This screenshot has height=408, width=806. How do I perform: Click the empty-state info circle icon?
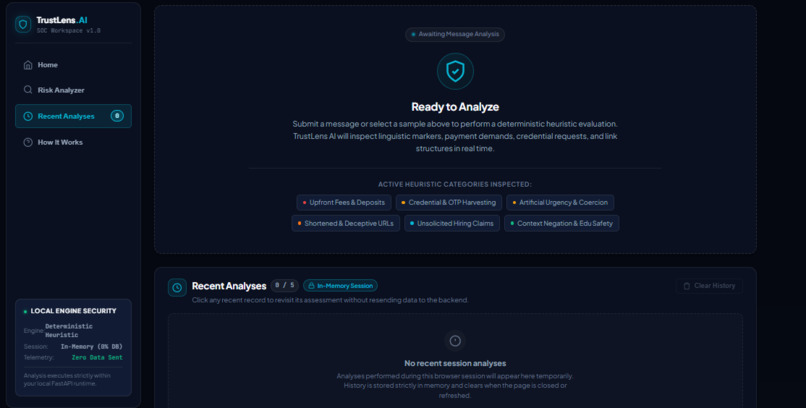click(455, 341)
